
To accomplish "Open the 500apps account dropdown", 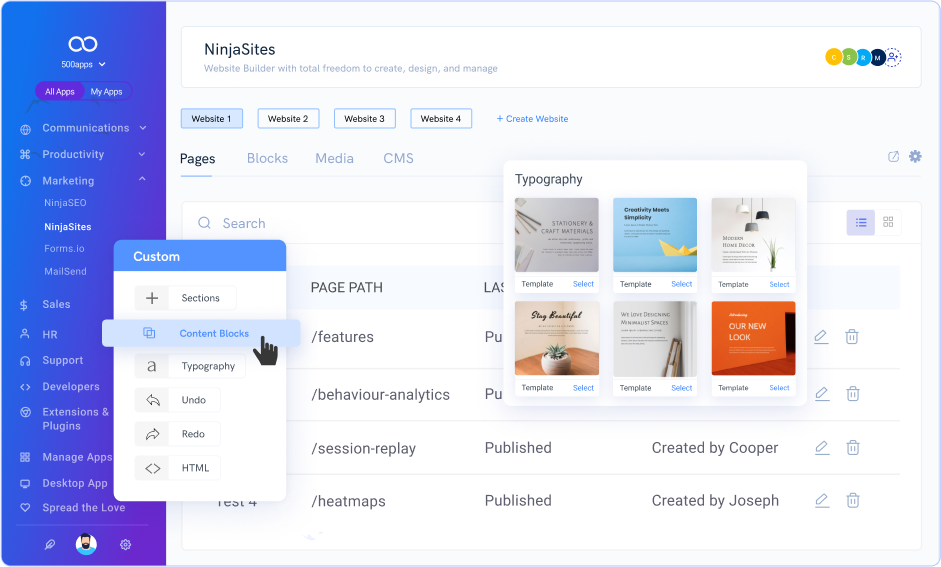I will [x=82, y=65].
